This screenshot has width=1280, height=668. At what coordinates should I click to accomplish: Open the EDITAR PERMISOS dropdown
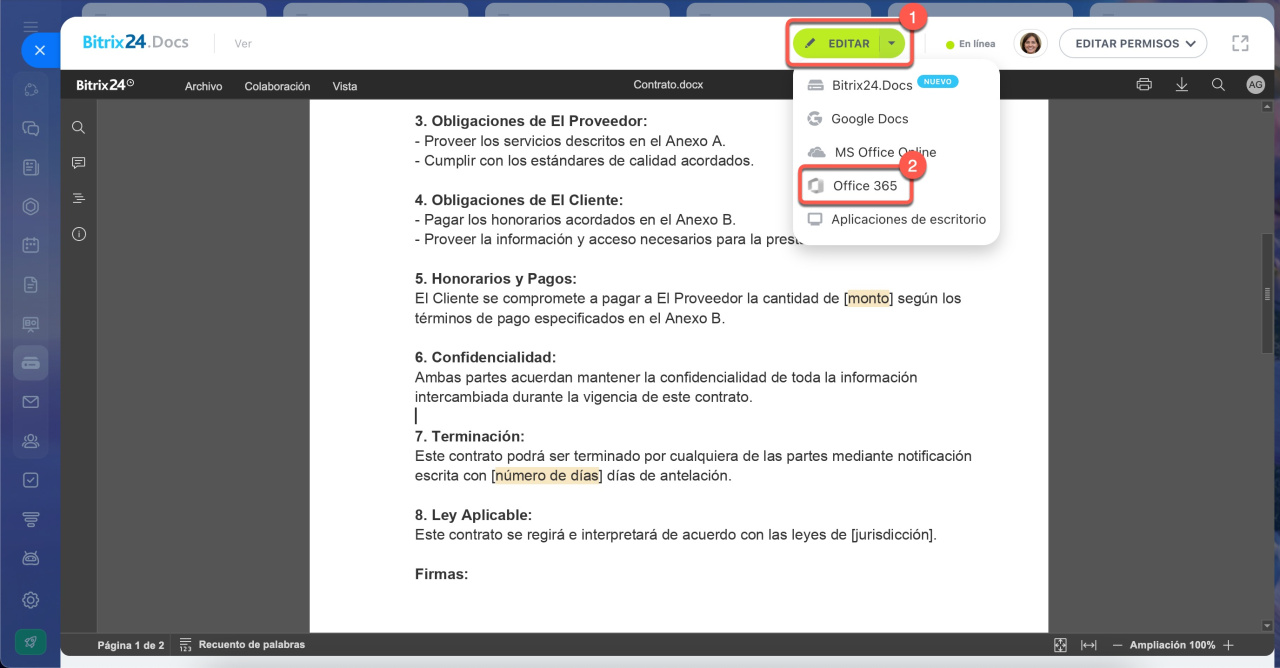1133,44
